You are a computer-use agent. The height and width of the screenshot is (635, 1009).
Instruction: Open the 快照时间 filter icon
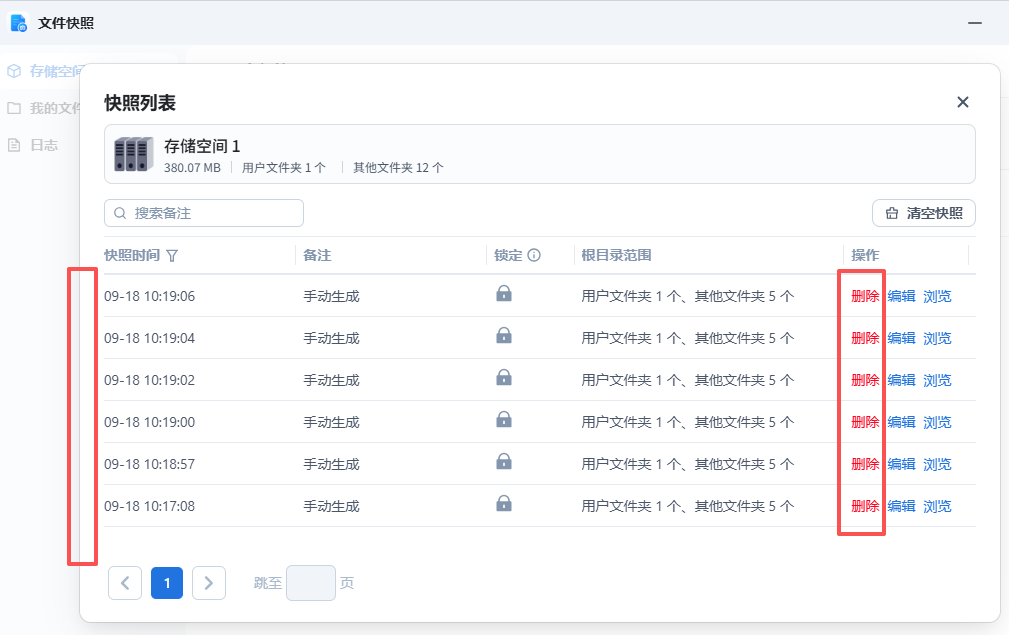pos(172,256)
